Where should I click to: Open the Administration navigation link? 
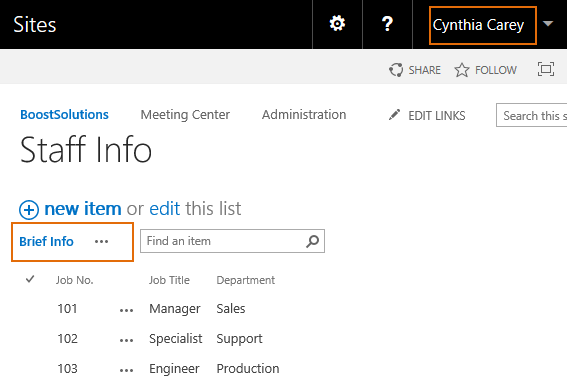304,115
